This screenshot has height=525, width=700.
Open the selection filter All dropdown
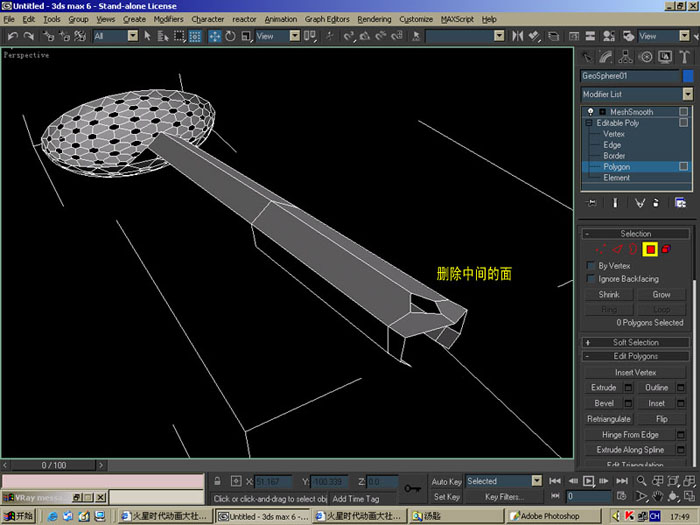point(116,36)
